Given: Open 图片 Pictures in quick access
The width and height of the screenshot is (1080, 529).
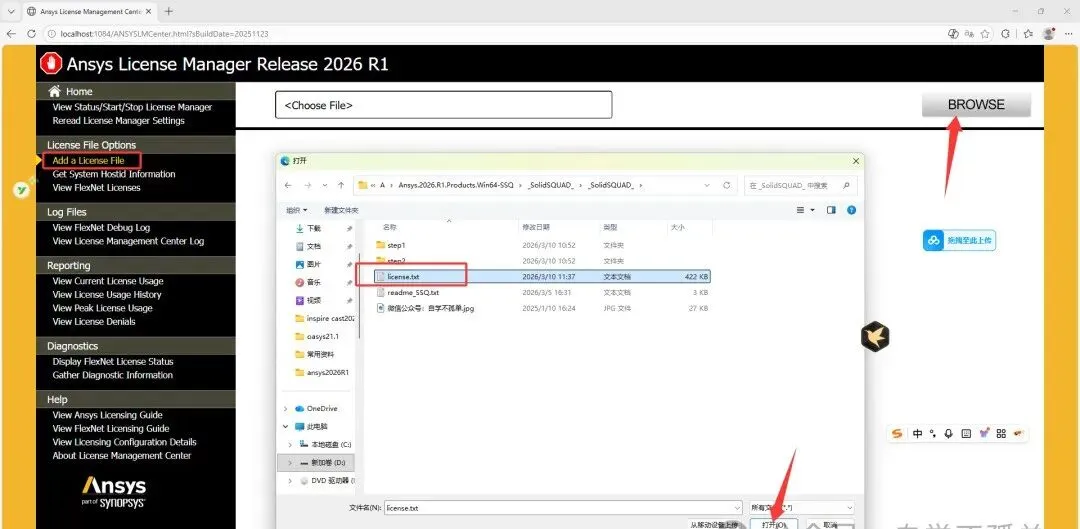Looking at the screenshot, I should tap(314, 264).
